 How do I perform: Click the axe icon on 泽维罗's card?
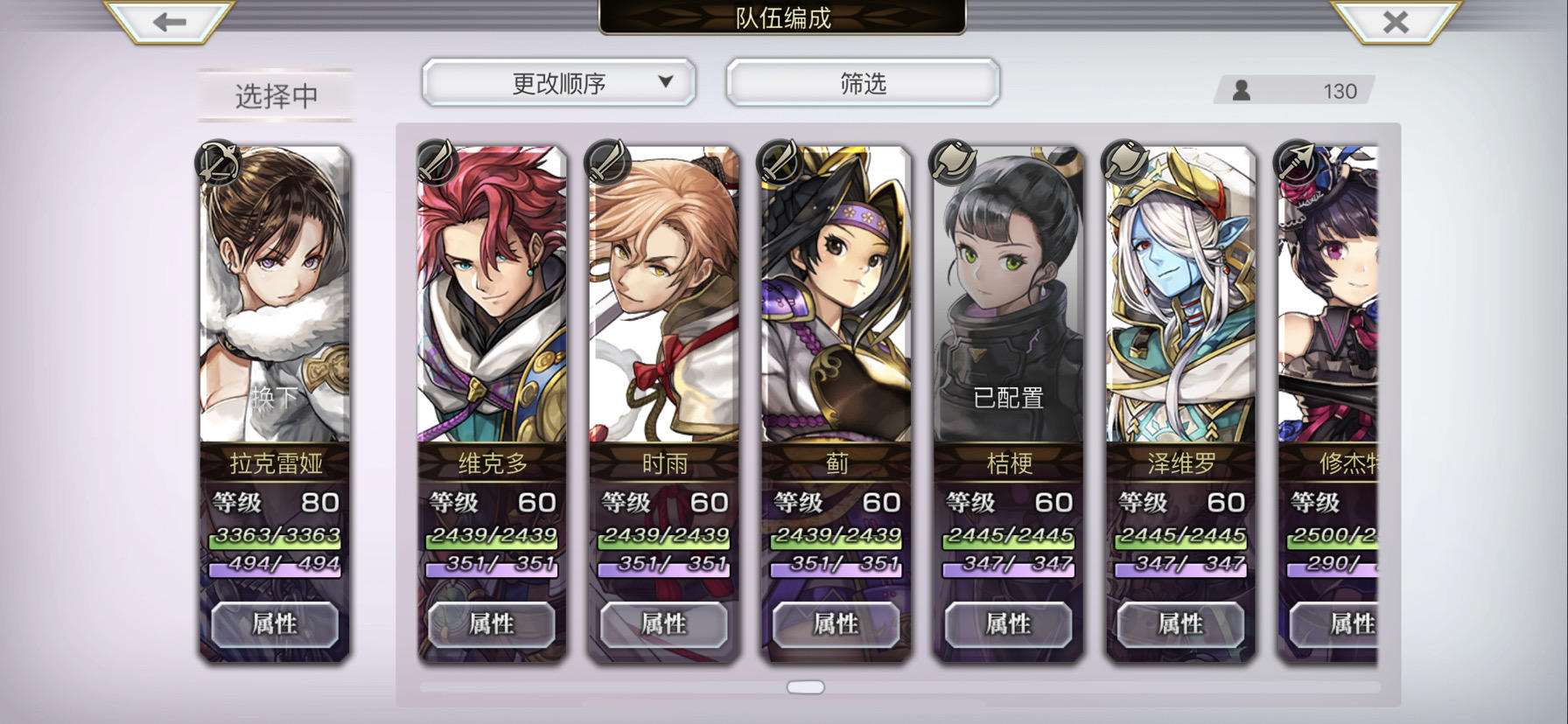pyautogui.click(x=1125, y=163)
